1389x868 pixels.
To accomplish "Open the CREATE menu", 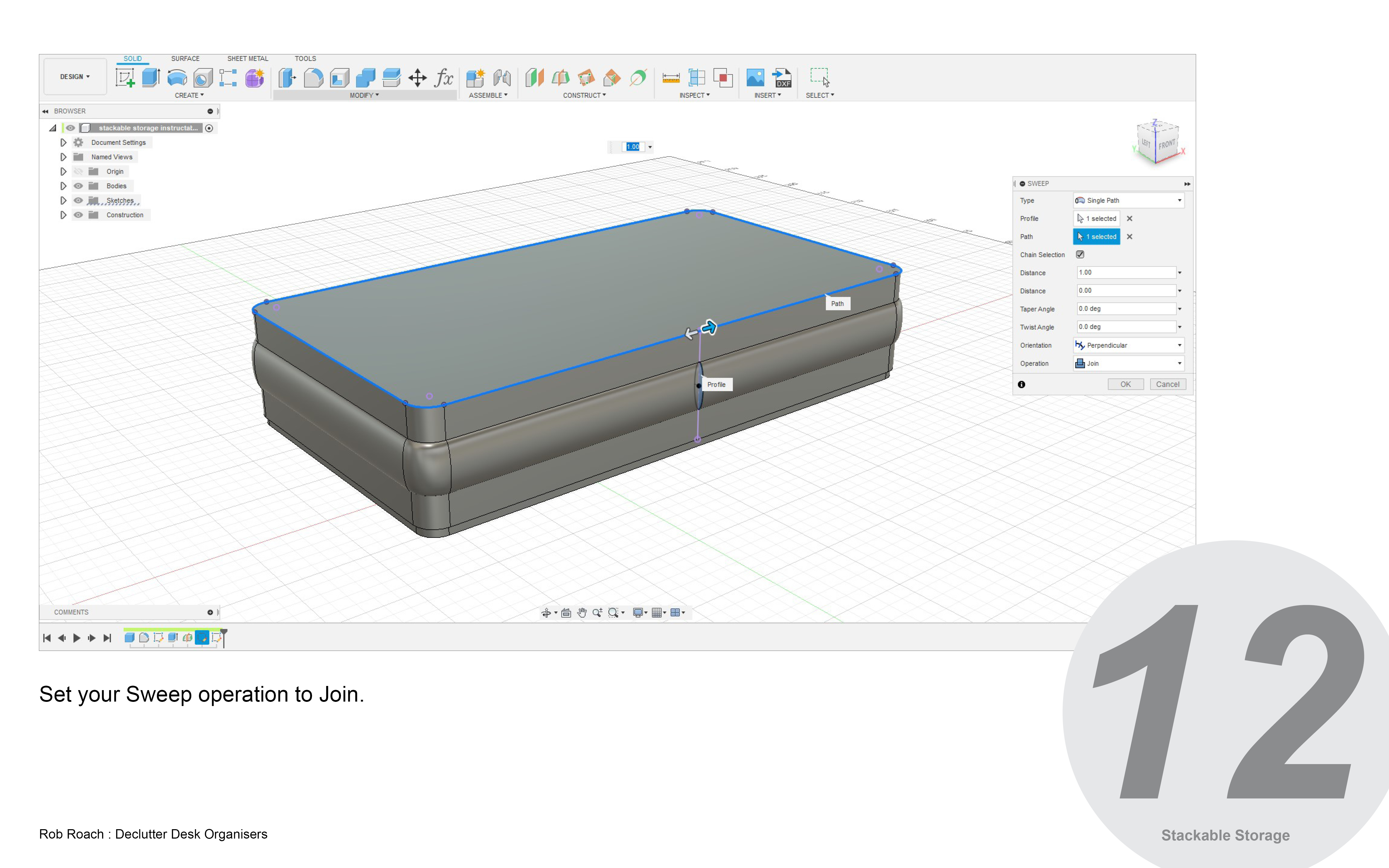I will click(189, 95).
